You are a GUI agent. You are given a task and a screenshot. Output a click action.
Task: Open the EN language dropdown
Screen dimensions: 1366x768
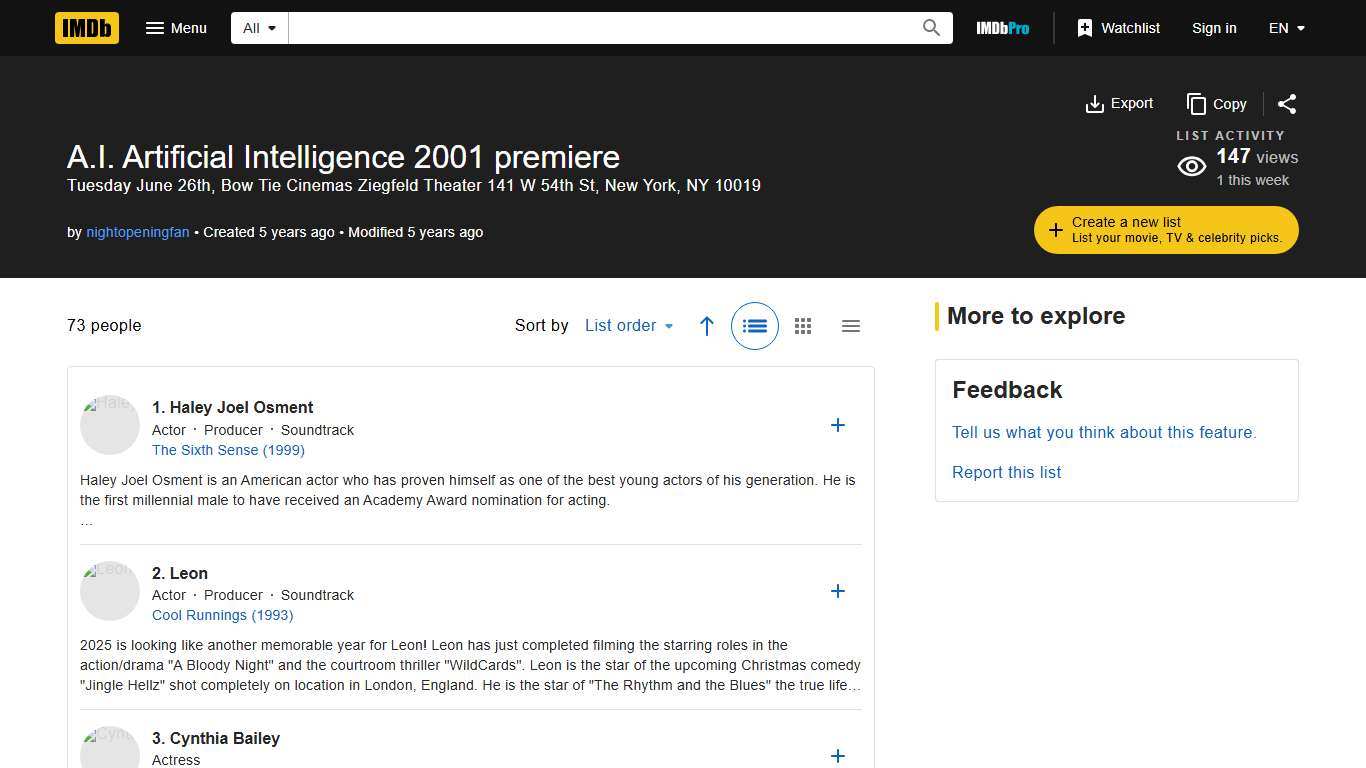tap(1287, 28)
